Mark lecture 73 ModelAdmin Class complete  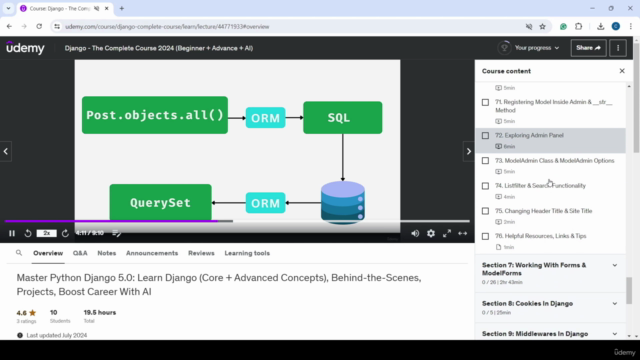tap(485, 161)
